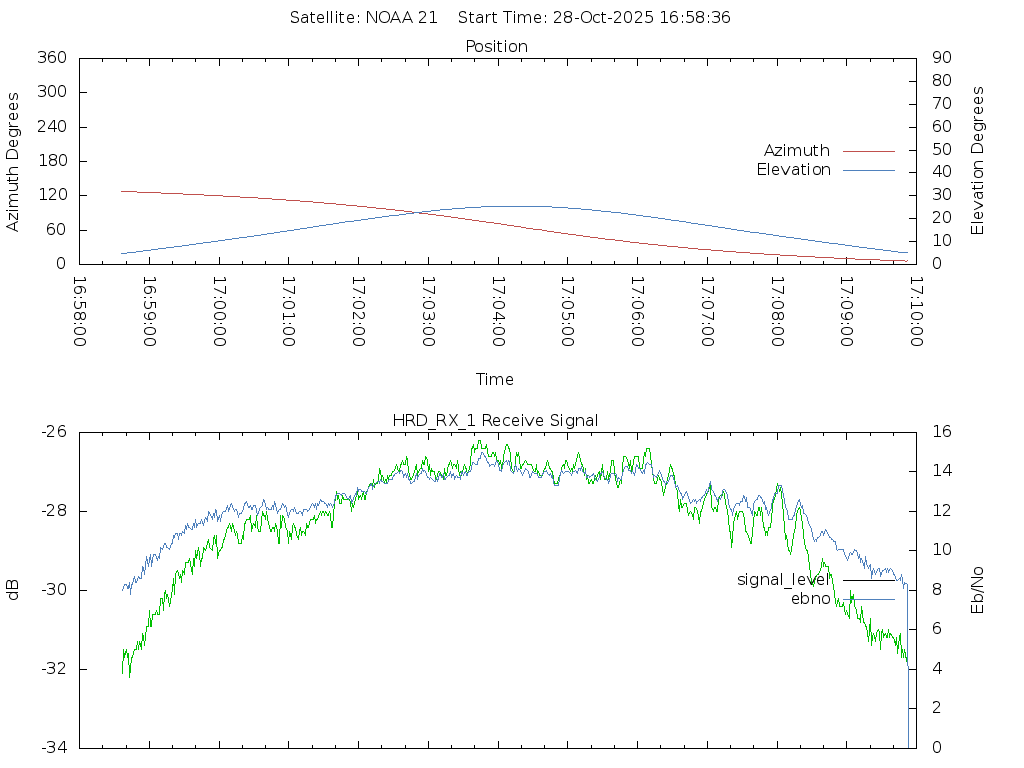Click the Eb/No y-axis label

tap(978, 589)
